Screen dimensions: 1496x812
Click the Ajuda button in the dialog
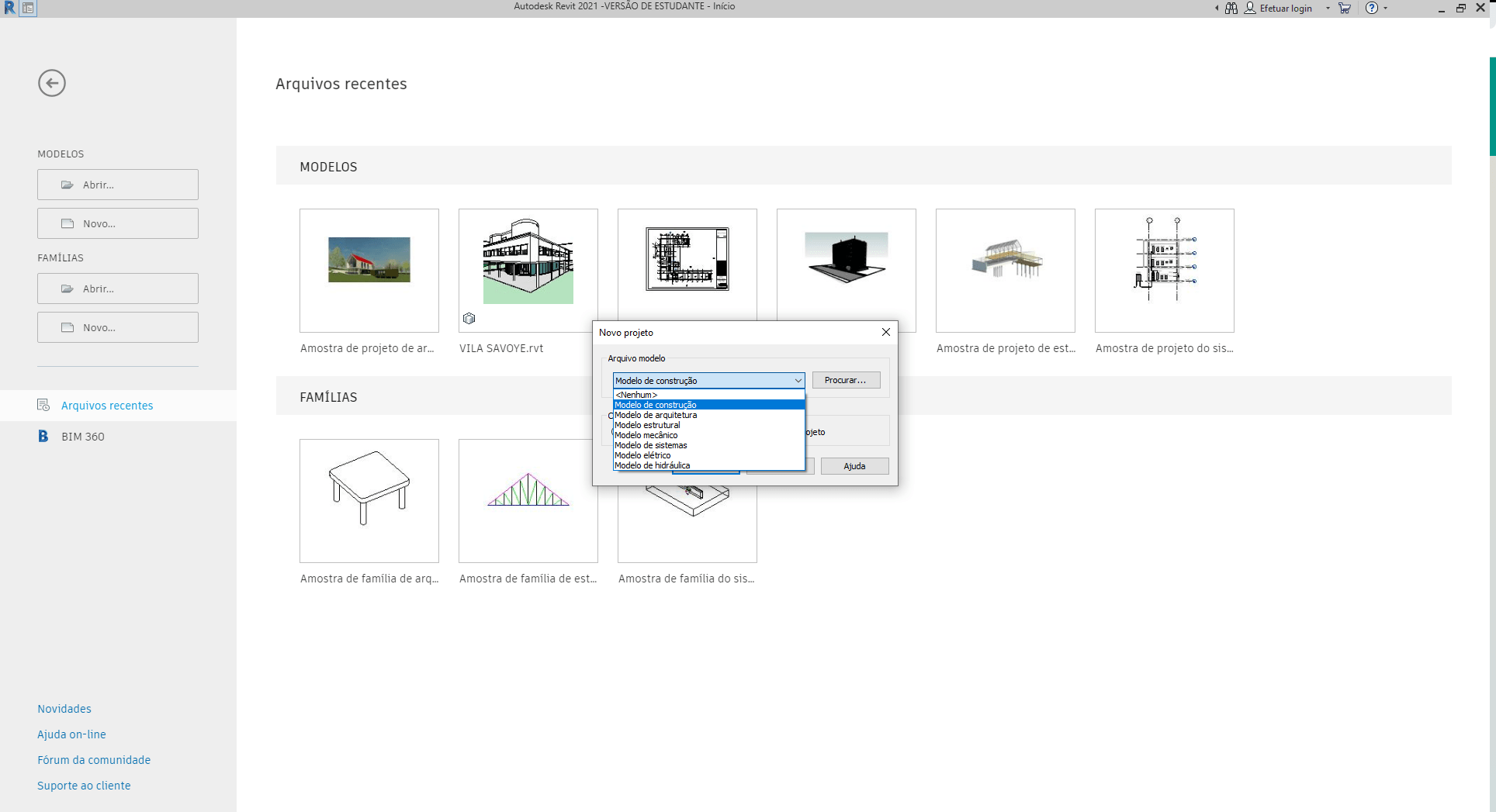click(854, 465)
